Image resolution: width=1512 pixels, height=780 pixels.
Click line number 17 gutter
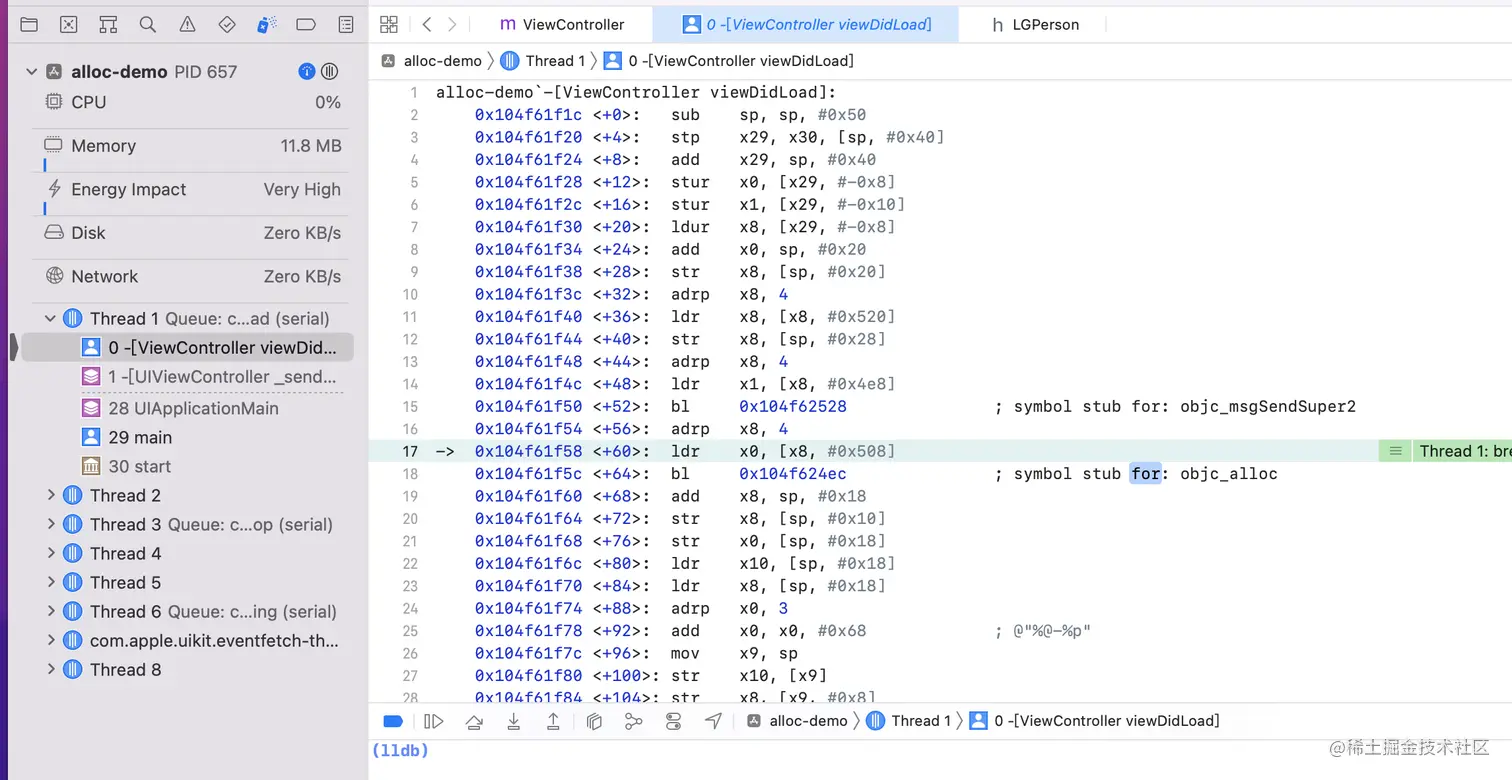point(410,451)
